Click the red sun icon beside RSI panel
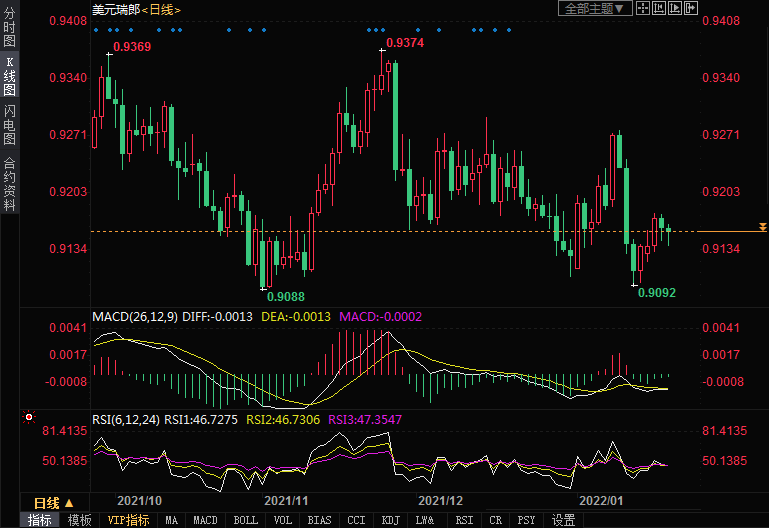Viewport: 769px width, 528px height. (29, 417)
